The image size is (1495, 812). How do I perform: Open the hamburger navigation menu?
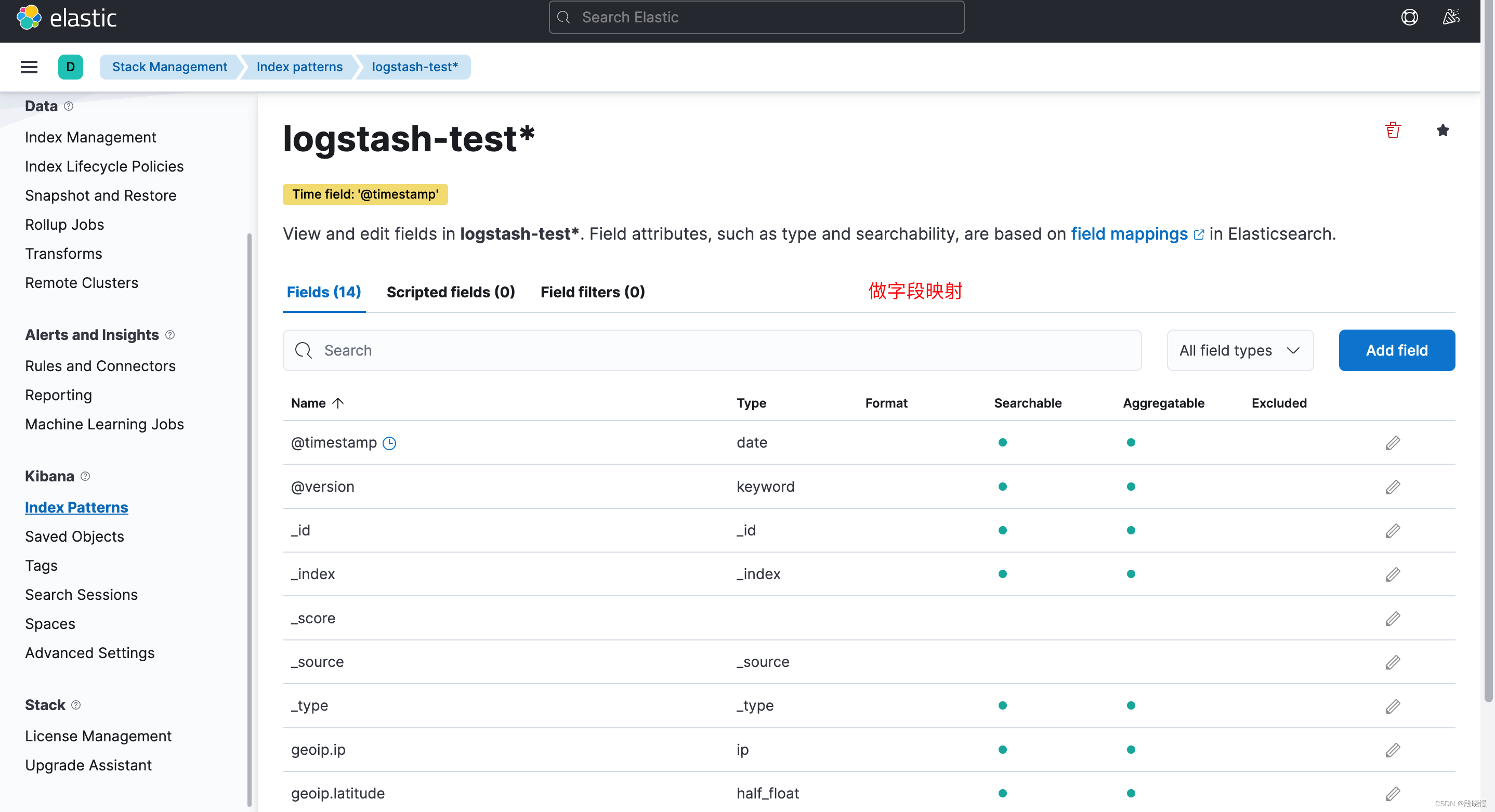coord(29,67)
